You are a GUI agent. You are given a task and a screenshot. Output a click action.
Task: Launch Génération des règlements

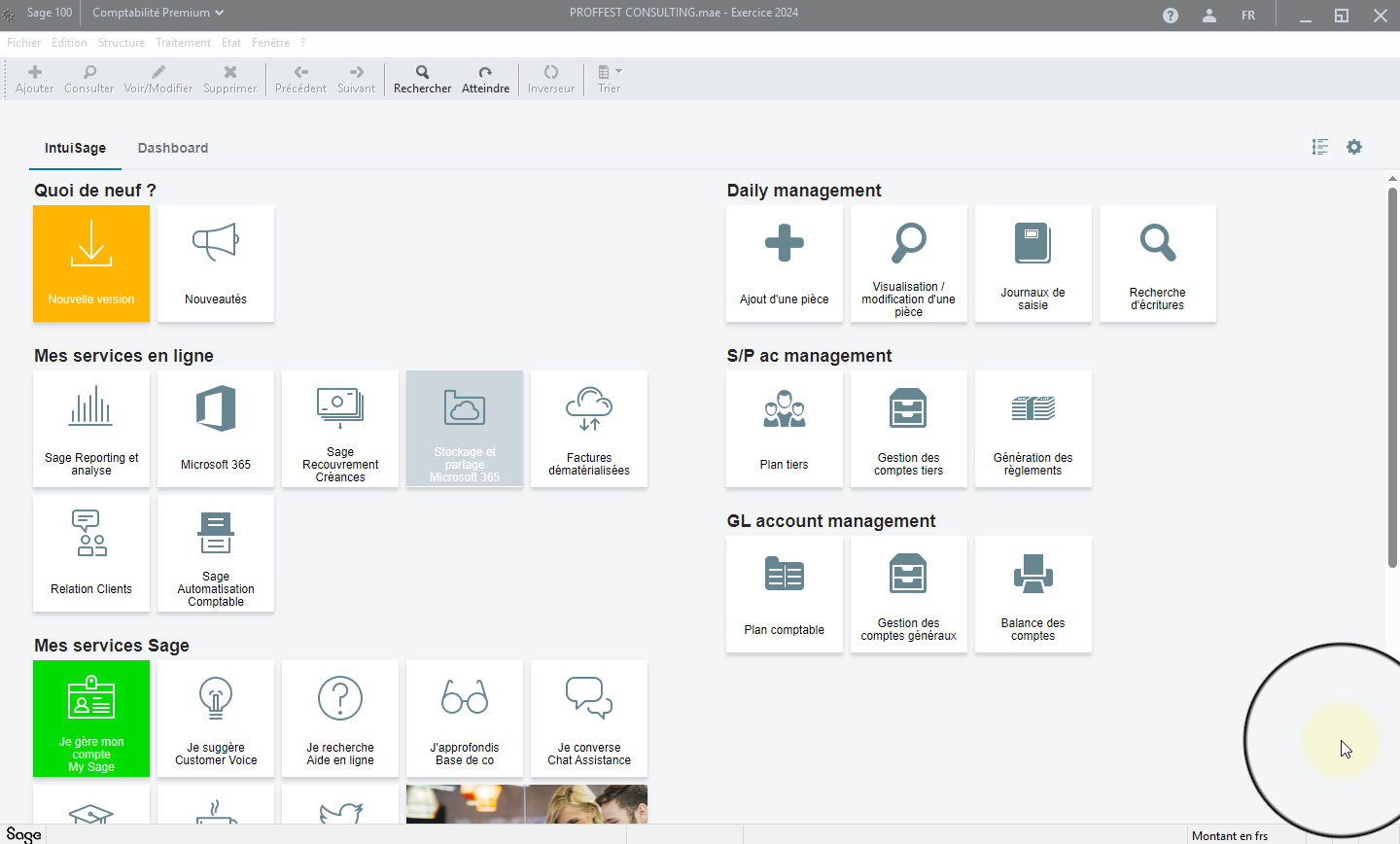coord(1032,429)
